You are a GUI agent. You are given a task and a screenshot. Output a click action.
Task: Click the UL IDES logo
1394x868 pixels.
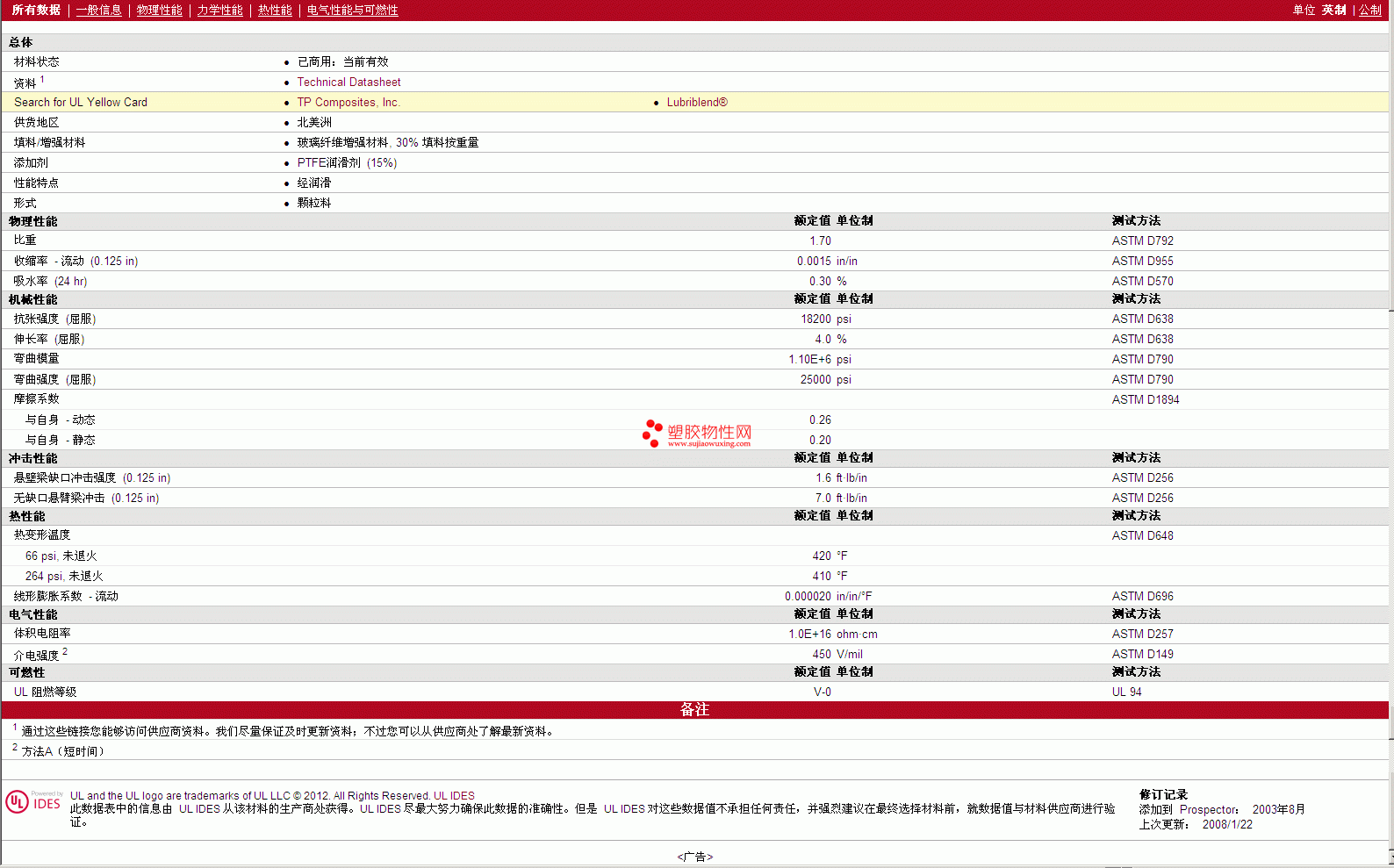(x=33, y=802)
